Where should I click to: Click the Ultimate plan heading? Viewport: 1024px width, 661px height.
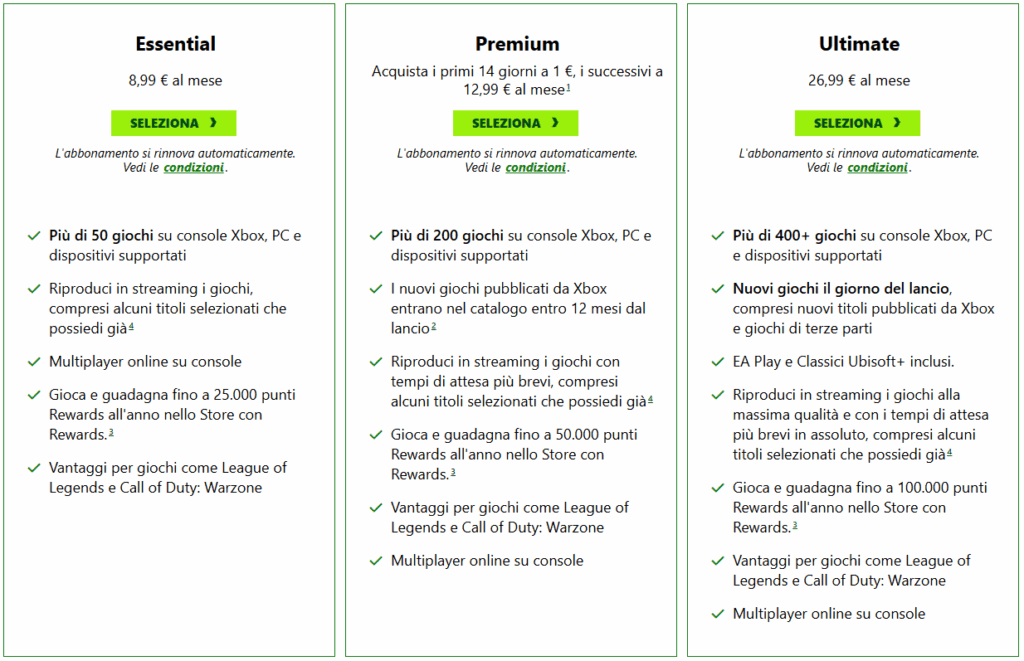coord(857,44)
